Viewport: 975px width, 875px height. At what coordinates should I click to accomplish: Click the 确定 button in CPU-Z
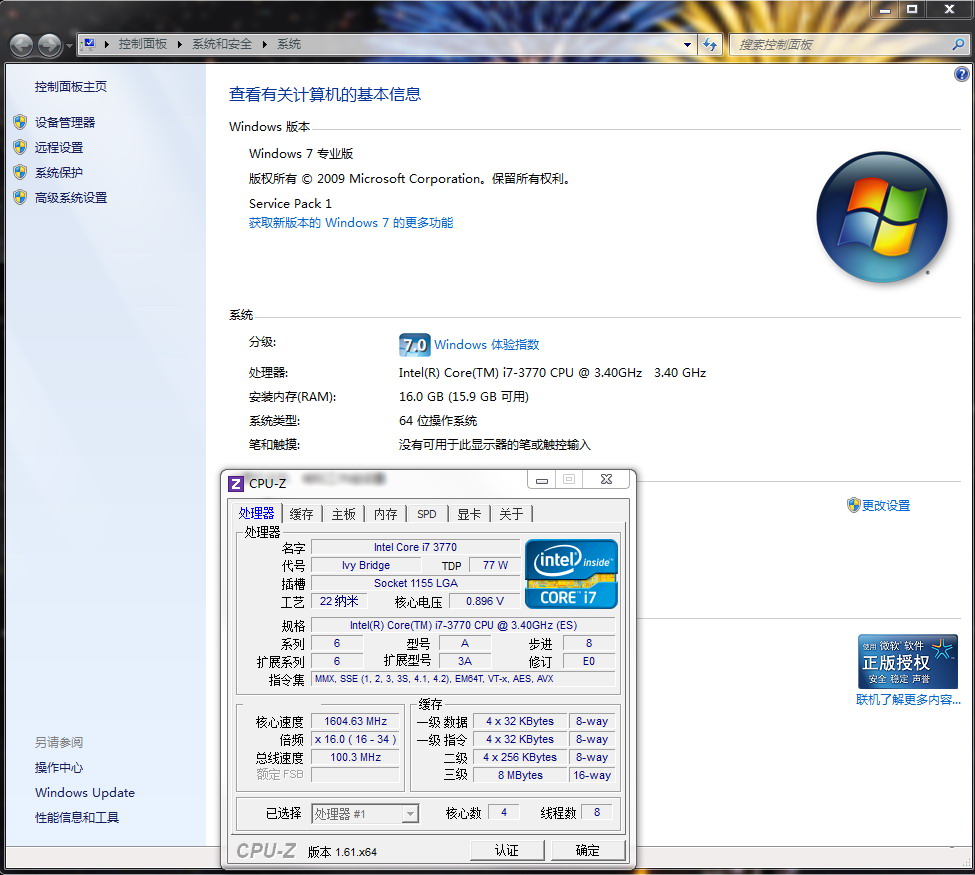588,851
